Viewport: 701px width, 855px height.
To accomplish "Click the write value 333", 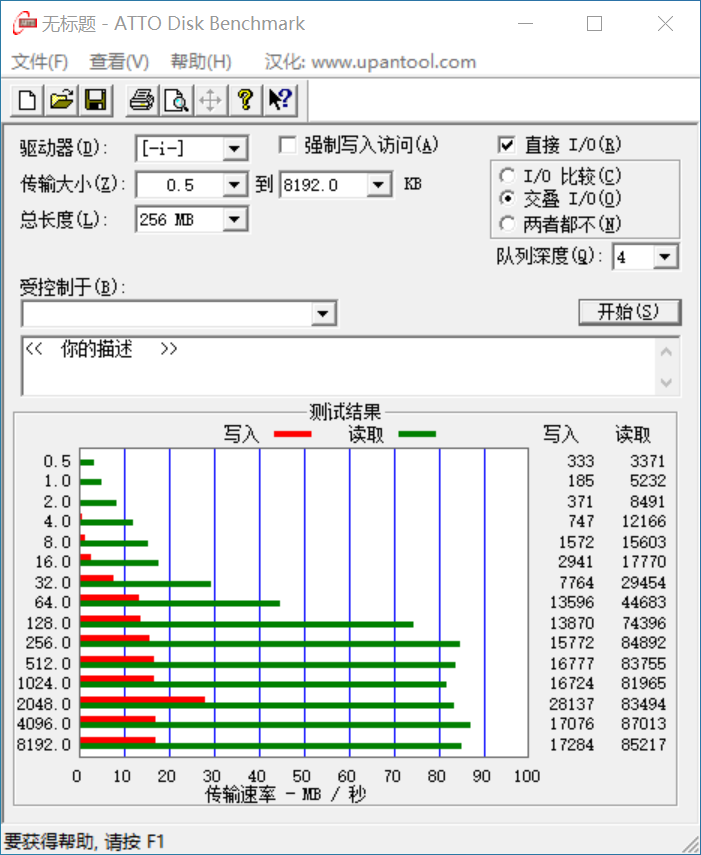I will click(x=581, y=461).
